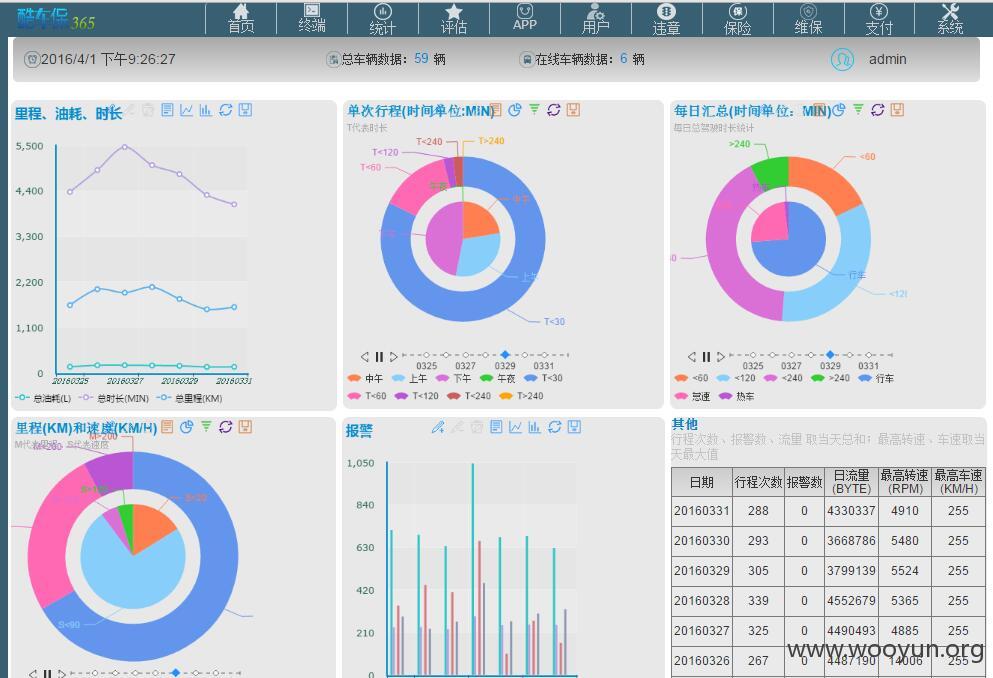Open the 违章 violations nav item
This screenshot has height=678, width=993.
point(666,18)
